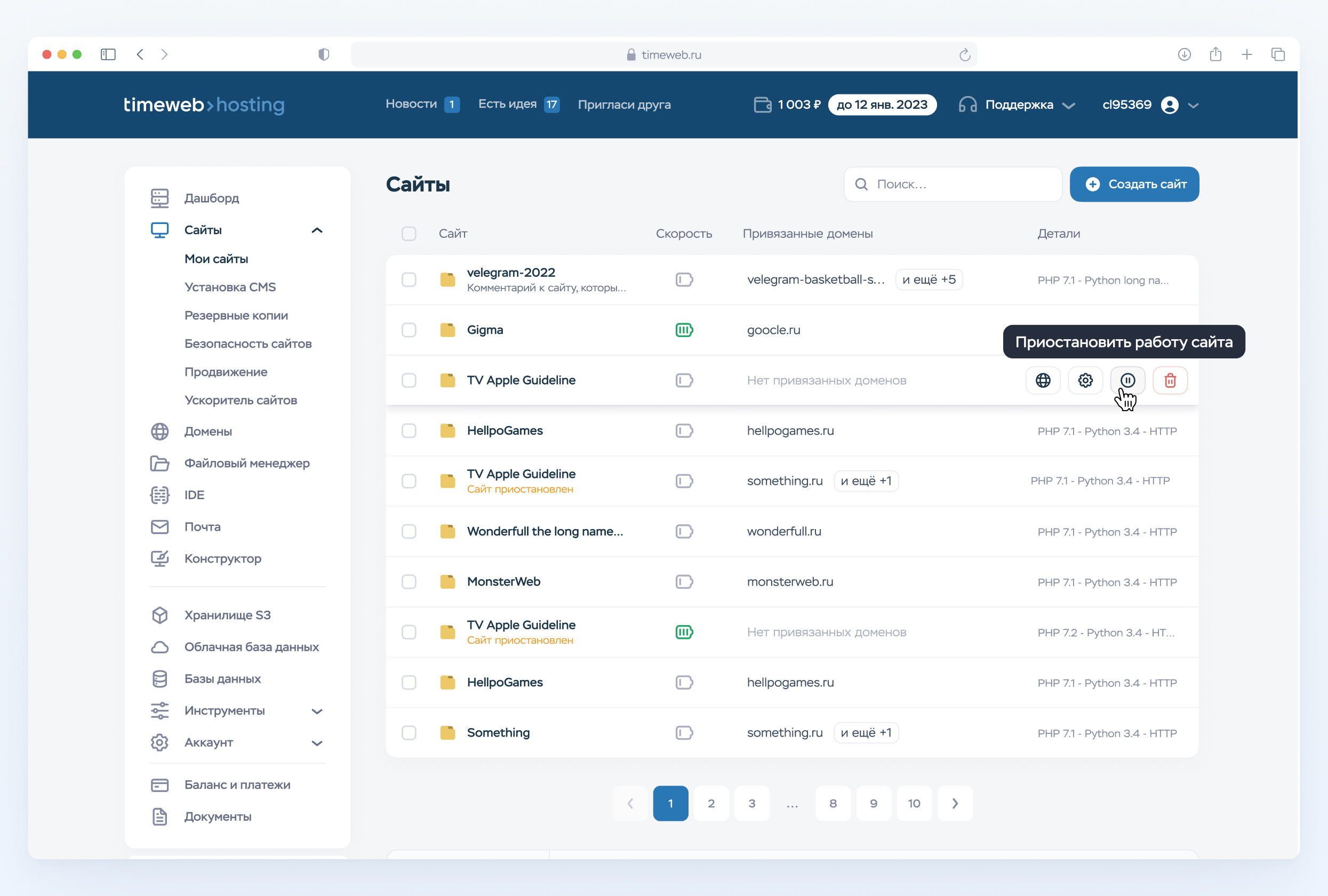Open the Хранилище S3 sidebar item
The height and width of the screenshot is (896, 1328).
(x=227, y=615)
